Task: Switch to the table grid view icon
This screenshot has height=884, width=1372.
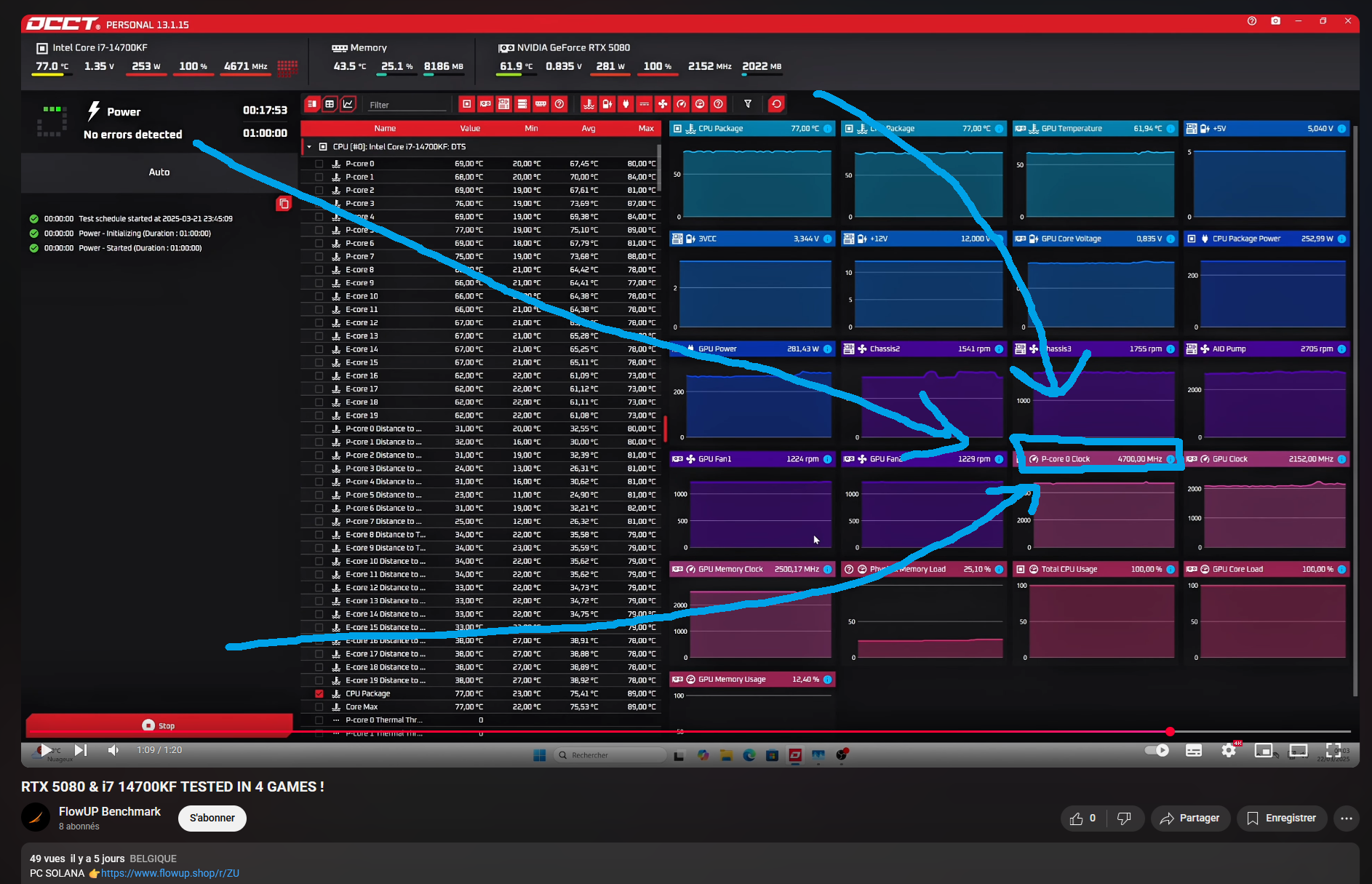Action: [330, 104]
